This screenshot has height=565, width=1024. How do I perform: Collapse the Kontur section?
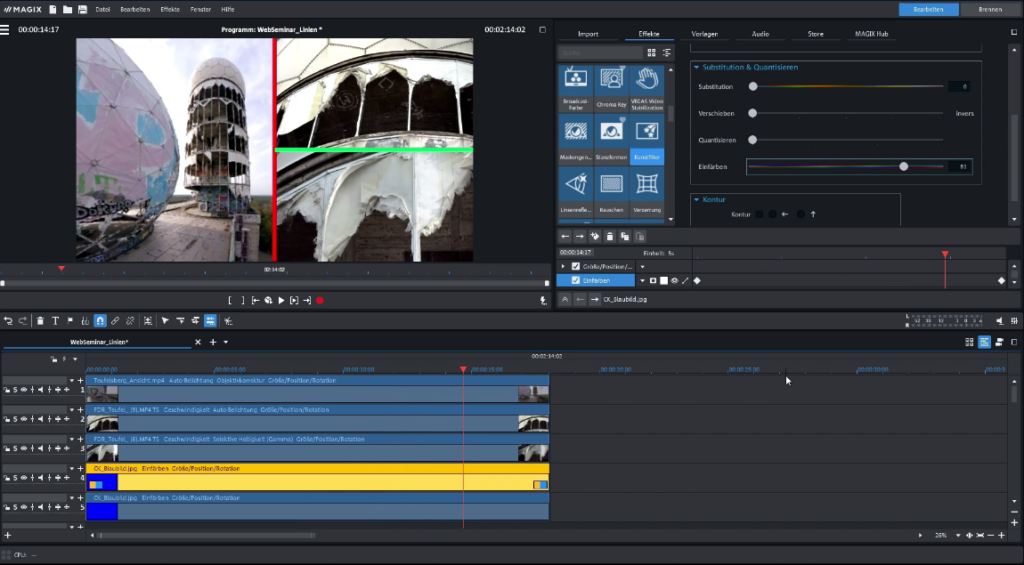[696, 200]
